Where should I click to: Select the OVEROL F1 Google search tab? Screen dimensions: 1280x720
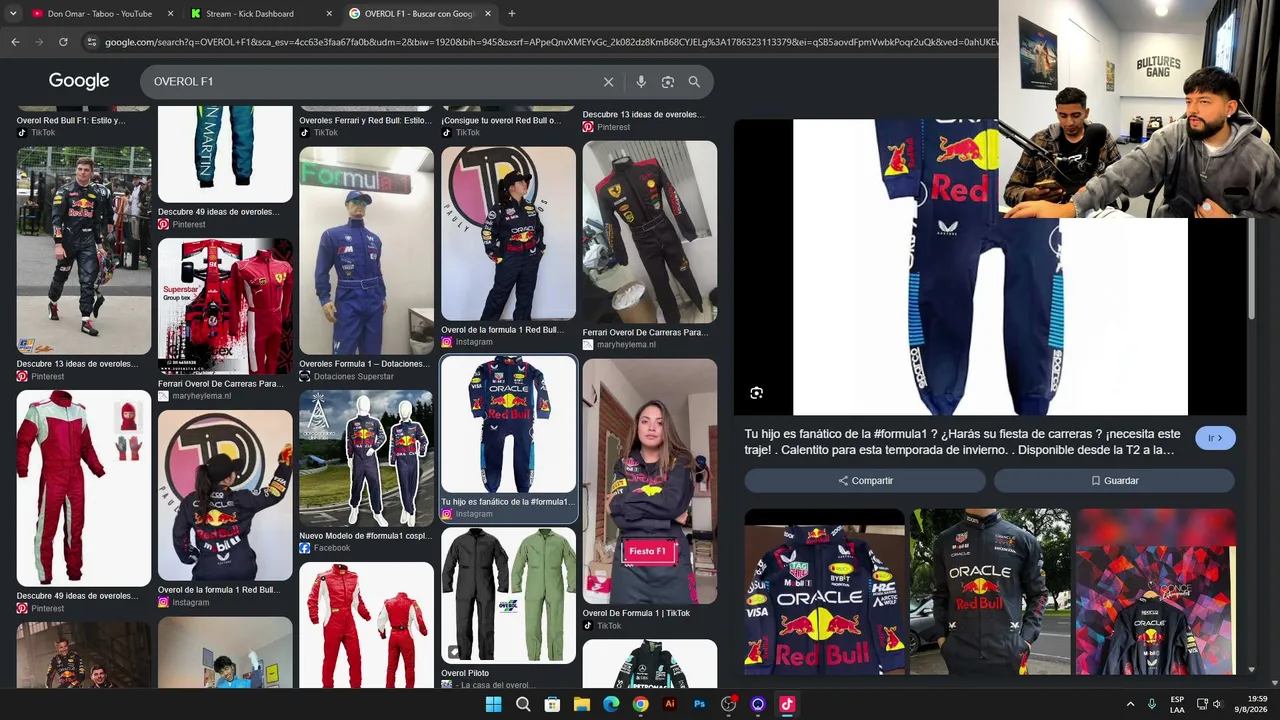(420, 14)
